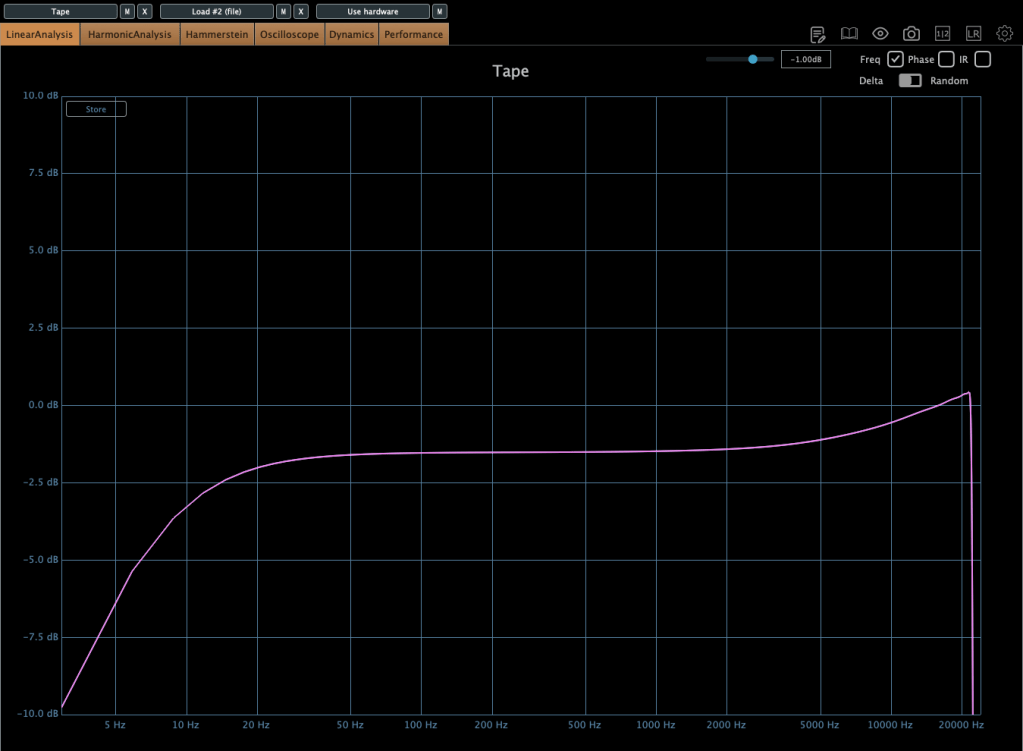
Task: Click the Store button on the graph
Action: coord(96,109)
